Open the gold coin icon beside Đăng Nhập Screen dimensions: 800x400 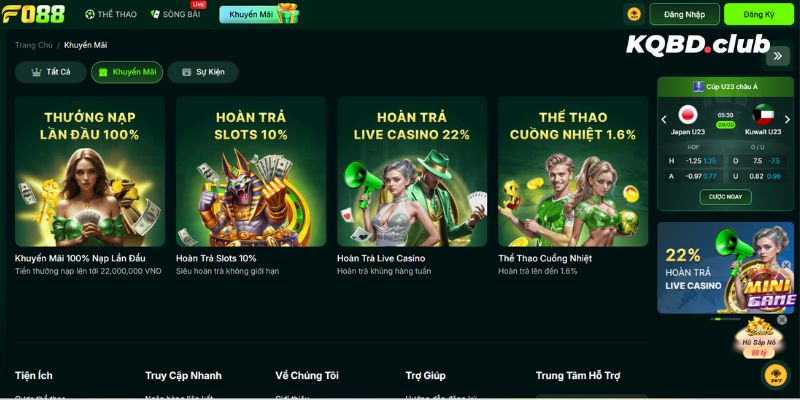point(634,14)
